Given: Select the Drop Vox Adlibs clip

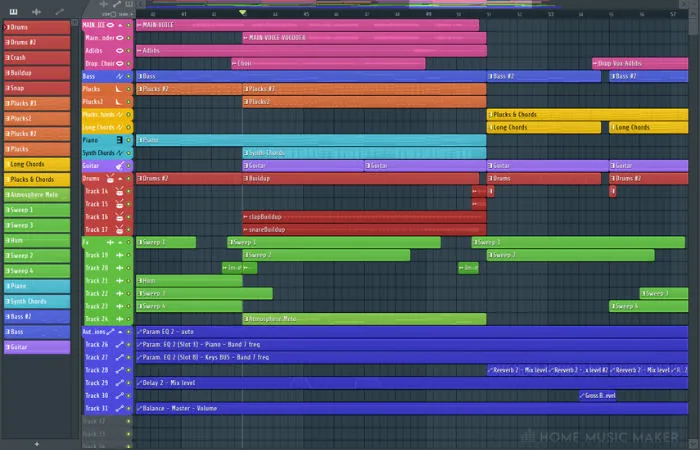Looking at the screenshot, I should (640, 63).
